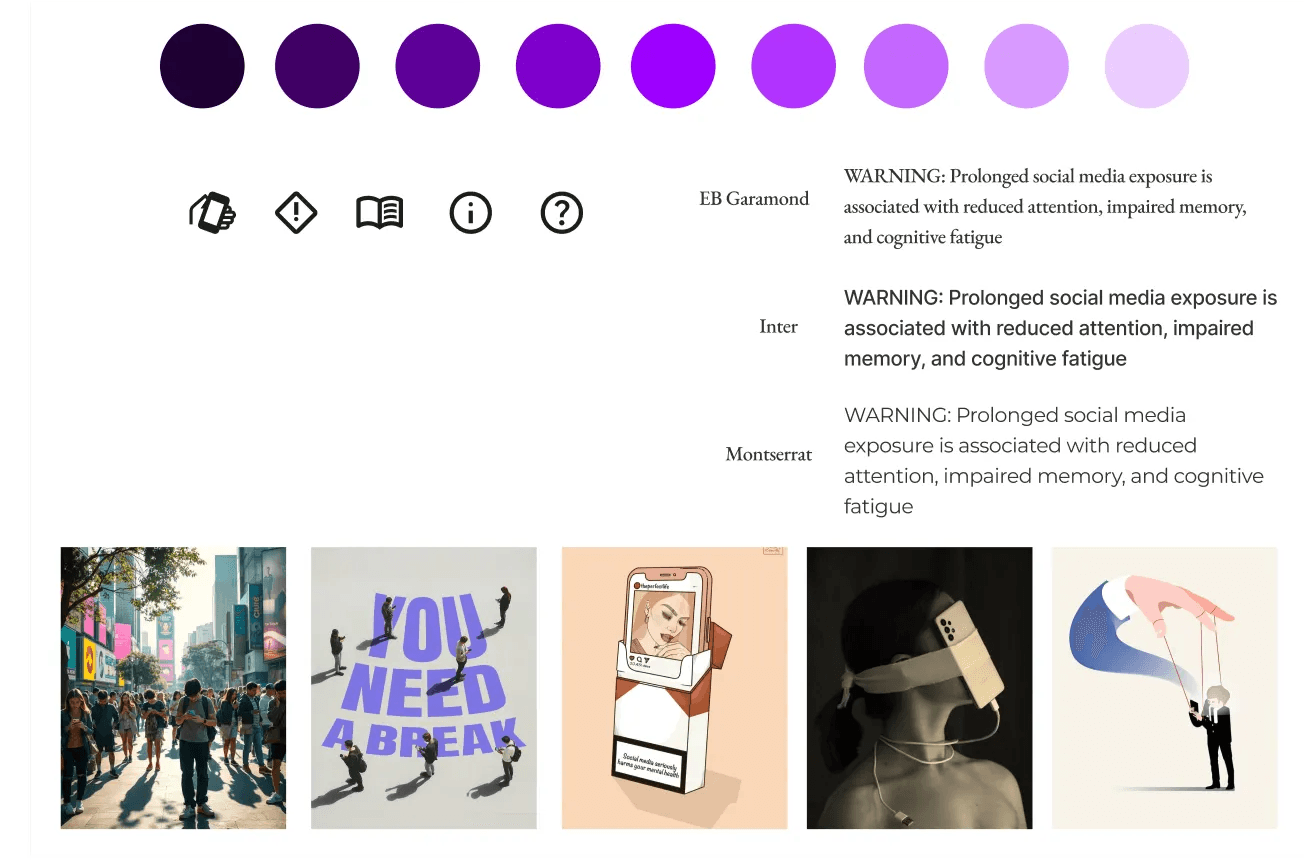Open the blindfolded woman with phone image
The width and height of the screenshot is (1304, 860).
click(x=920, y=688)
